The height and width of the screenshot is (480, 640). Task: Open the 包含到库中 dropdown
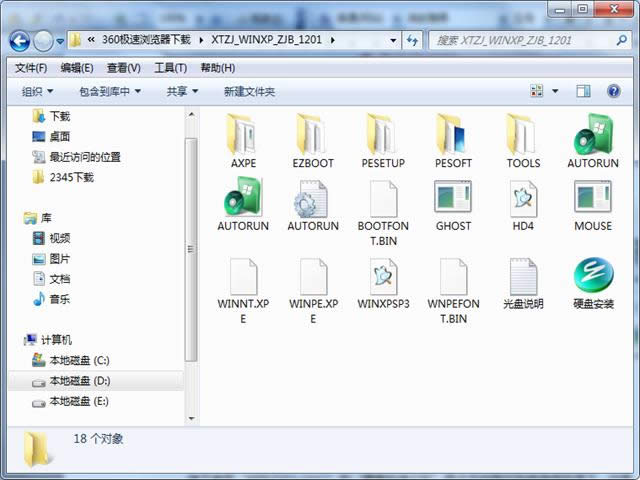point(110,91)
